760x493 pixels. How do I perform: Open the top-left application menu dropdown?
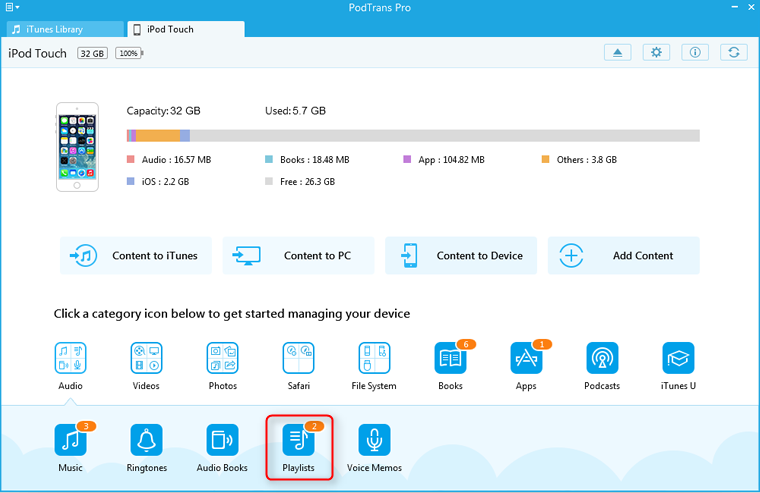[13, 8]
